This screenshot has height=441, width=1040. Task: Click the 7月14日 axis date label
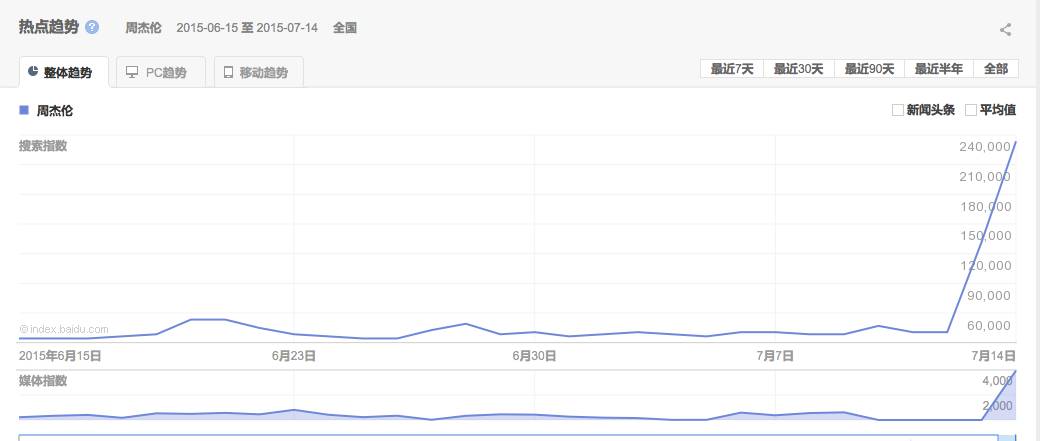tap(994, 356)
